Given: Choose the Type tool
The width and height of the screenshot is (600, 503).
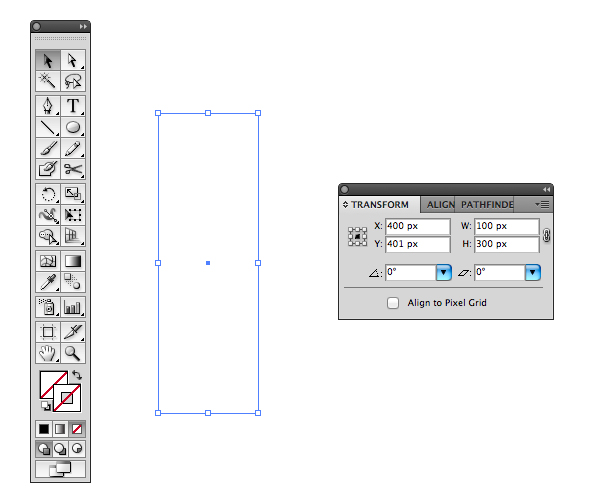Looking at the screenshot, I should tap(73, 106).
